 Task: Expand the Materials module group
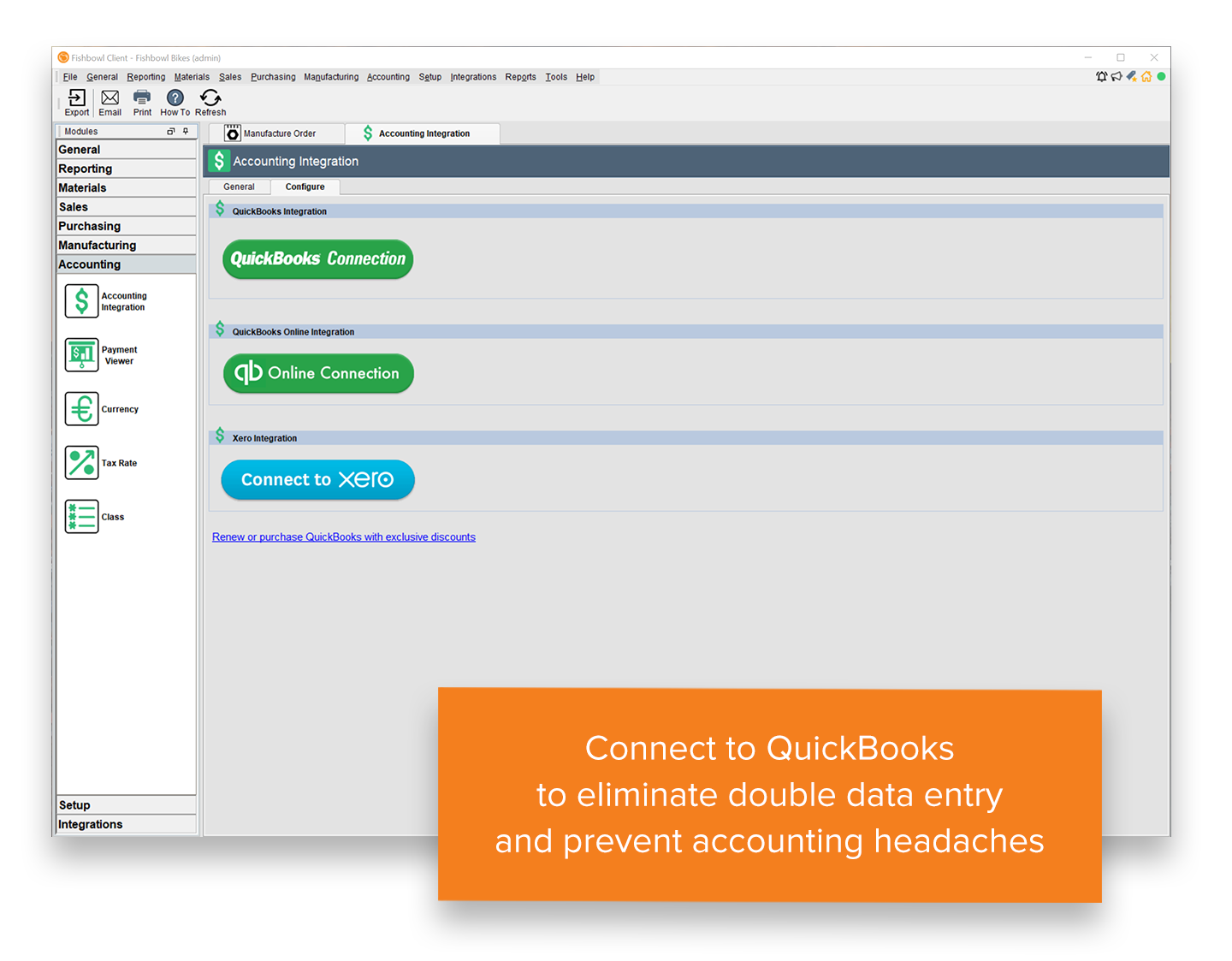tap(127, 187)
